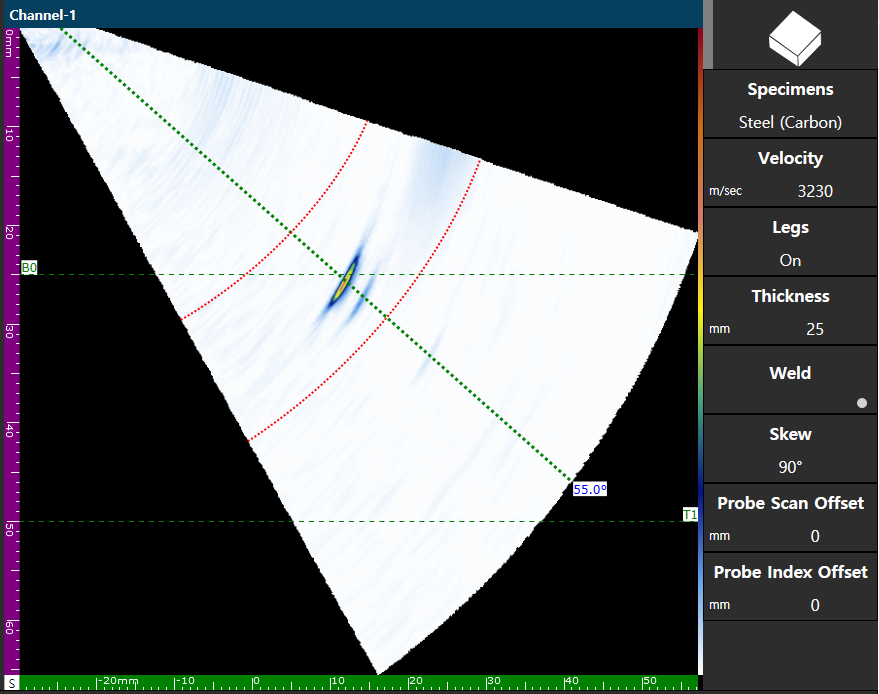The image size is (879, 694).
Task: Click the S button at ruler corner
Action: (12, 683)
